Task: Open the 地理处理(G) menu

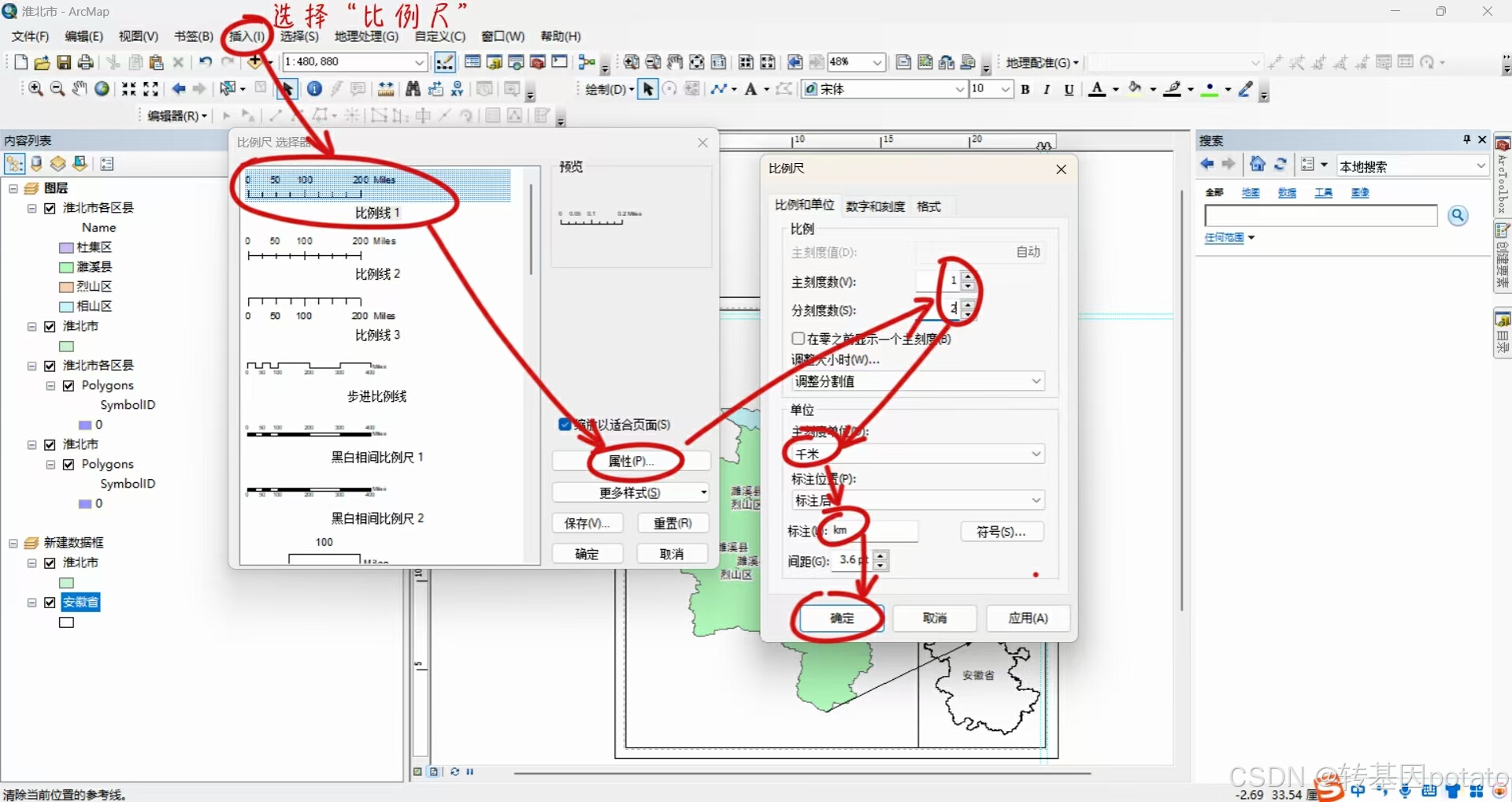Action: 366,36
